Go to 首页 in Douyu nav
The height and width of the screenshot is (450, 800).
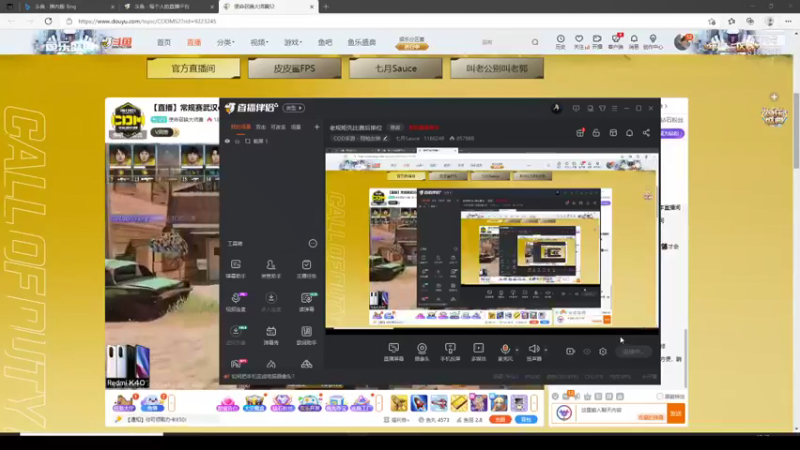pos(164,42)
